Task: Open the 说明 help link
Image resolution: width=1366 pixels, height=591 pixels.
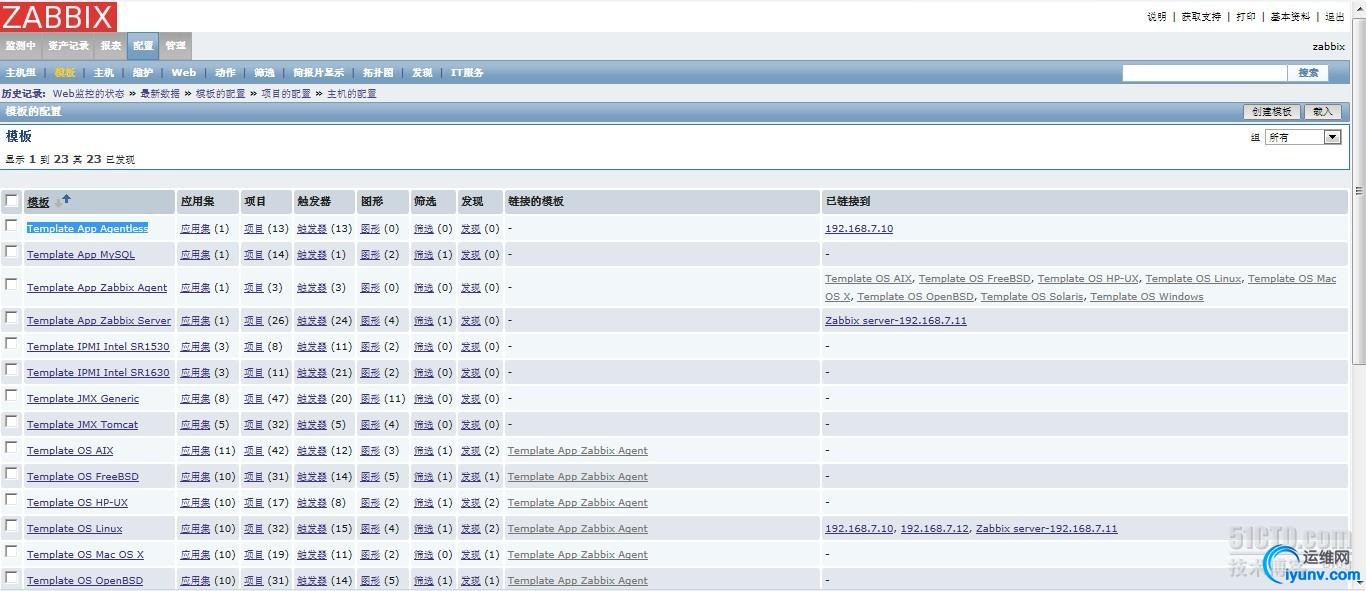Action: coord(1157,17)
